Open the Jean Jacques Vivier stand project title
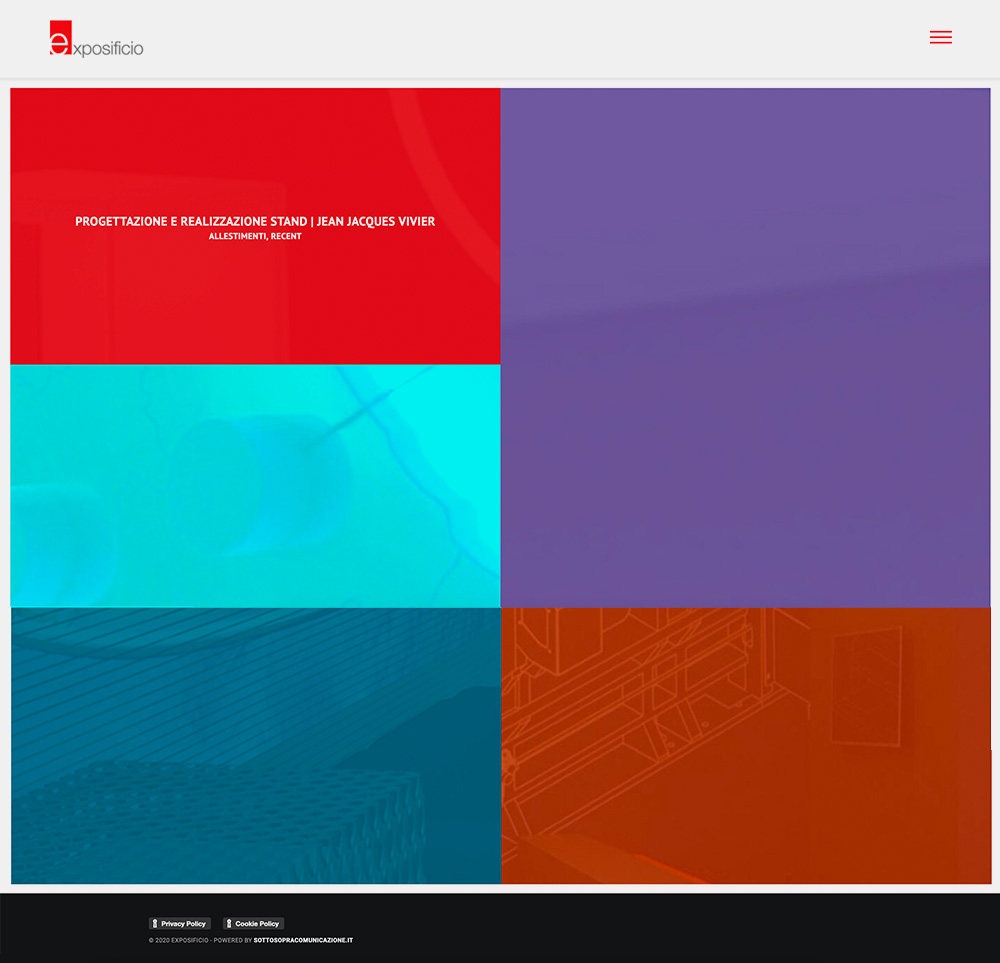The height and width of the screenshot is (963, 1000). (x=255, y=221)
